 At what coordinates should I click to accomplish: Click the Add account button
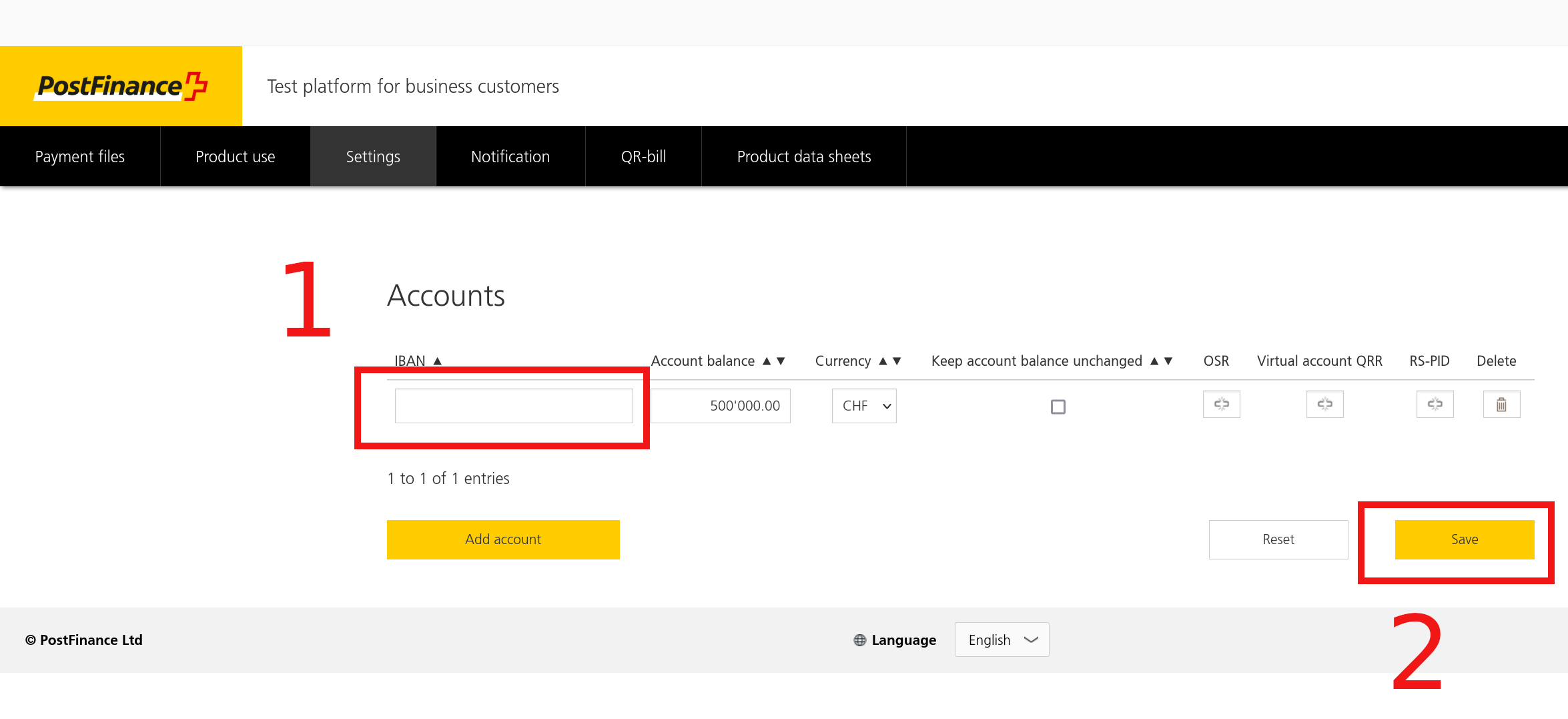pyautogui.click(x=503, y=539)
